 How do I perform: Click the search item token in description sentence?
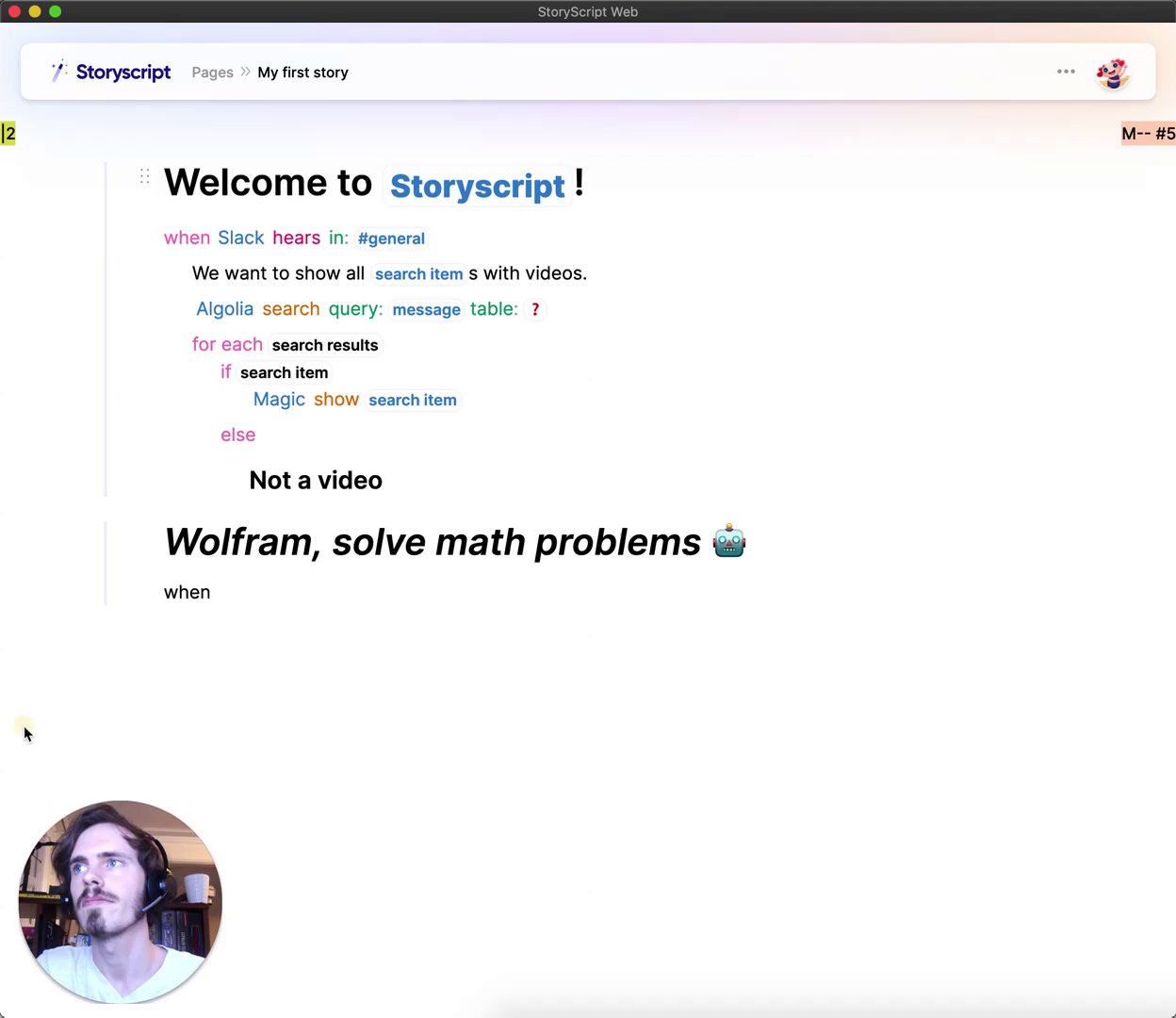click(418, 274)
